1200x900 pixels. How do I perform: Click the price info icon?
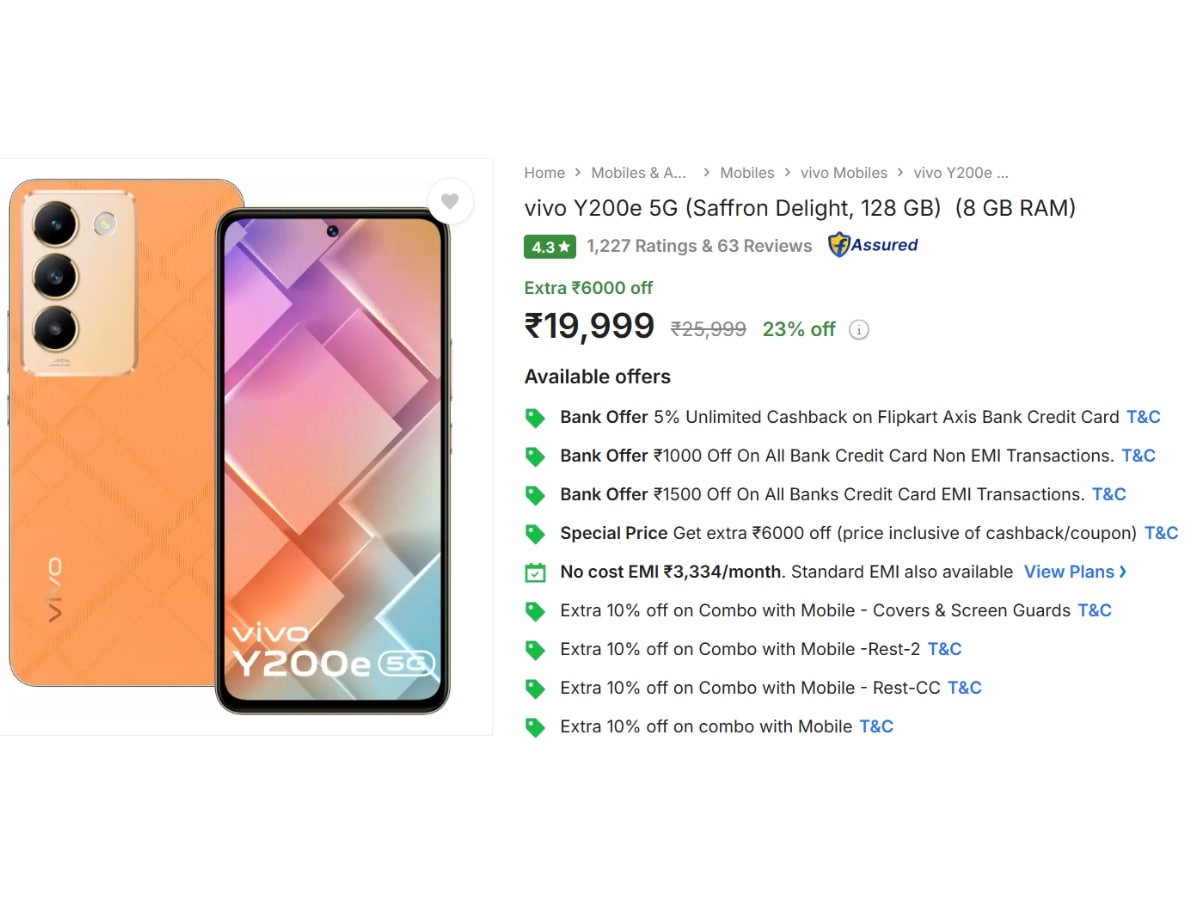[x=859, y=330]
